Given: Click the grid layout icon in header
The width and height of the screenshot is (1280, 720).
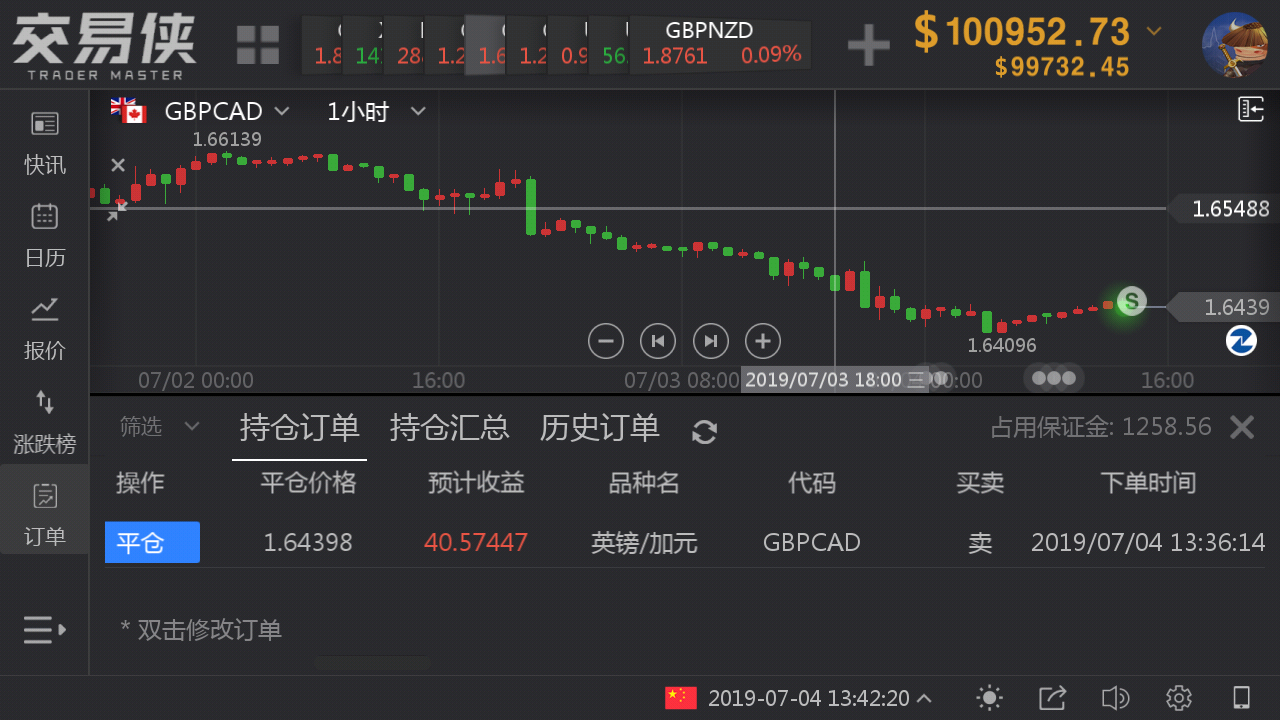Looking at the screenshot, I should point(258,45).
